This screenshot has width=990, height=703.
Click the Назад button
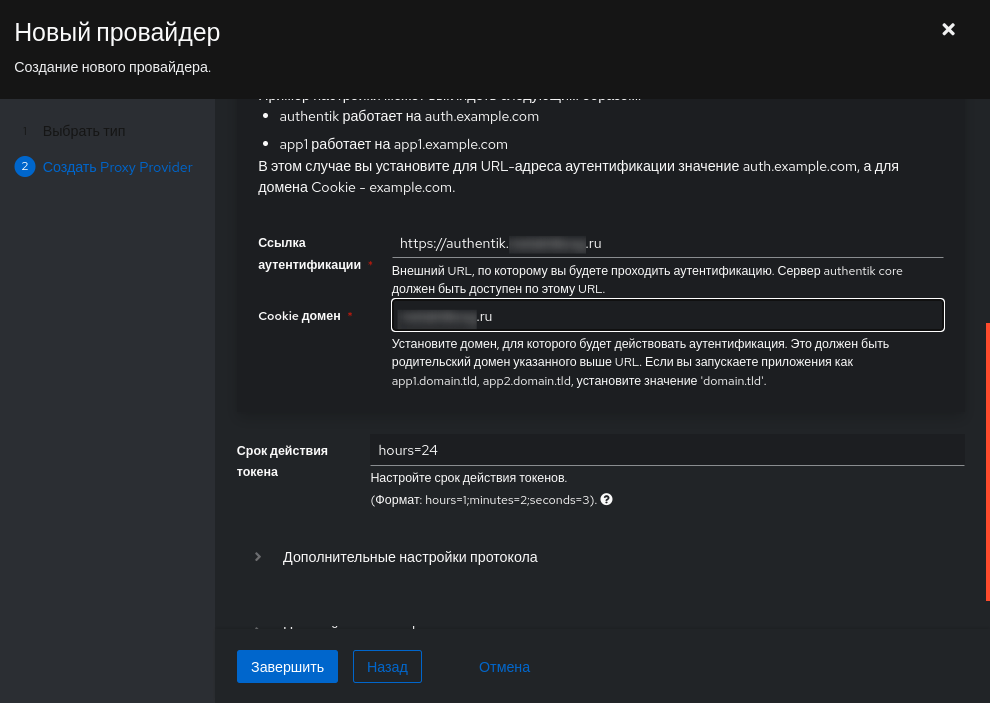(x=387, y=666)
